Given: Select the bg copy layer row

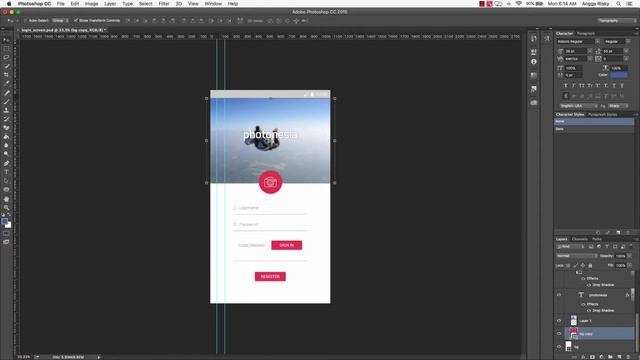Looking at the screenshot, I should point(599,333).
